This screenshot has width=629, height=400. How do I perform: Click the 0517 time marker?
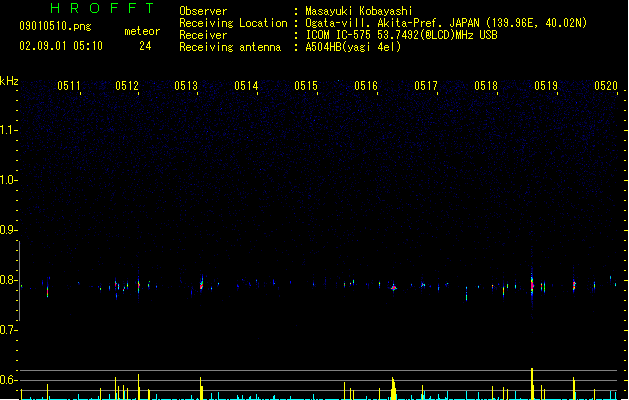[x=426, y=86]
